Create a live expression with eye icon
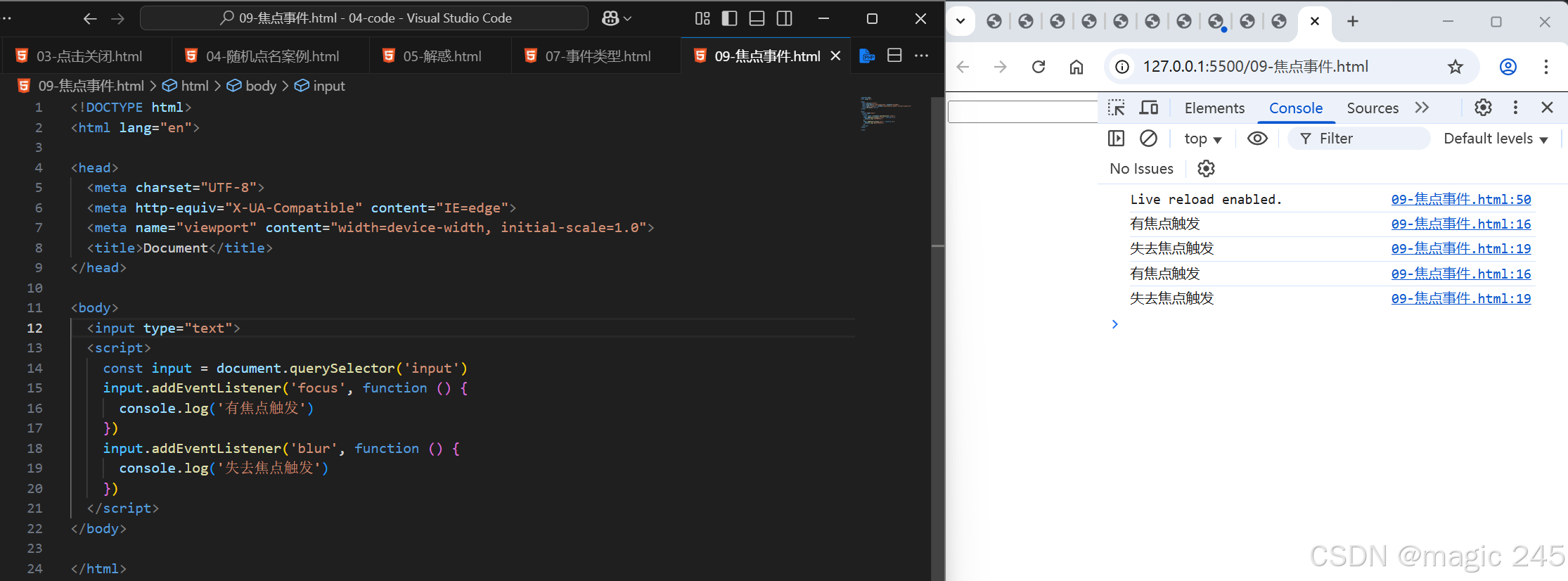Screen dimensions: 1568x581 tap(1257, 139)
